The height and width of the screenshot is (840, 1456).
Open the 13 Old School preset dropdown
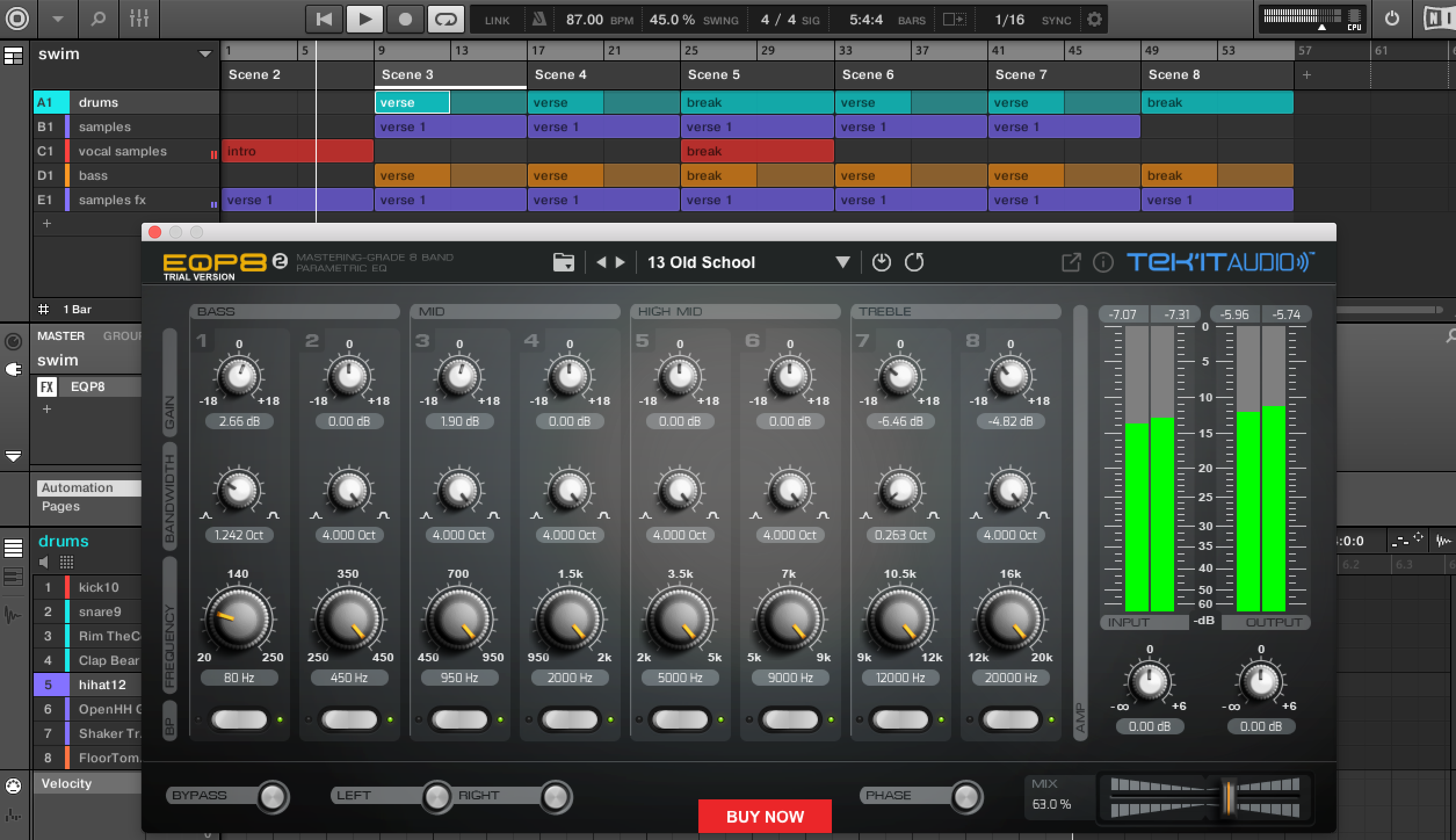(x=842, y=262)
